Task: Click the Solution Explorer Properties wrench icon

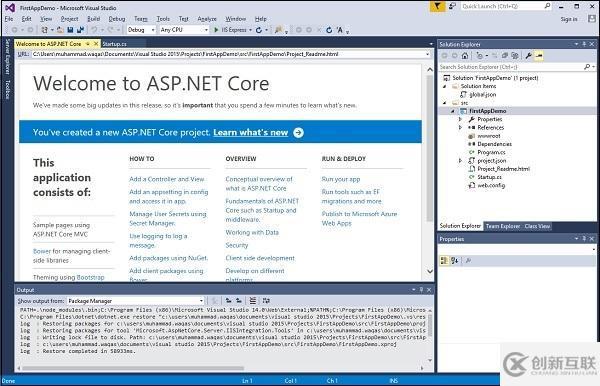Action: tap(528, 56)
